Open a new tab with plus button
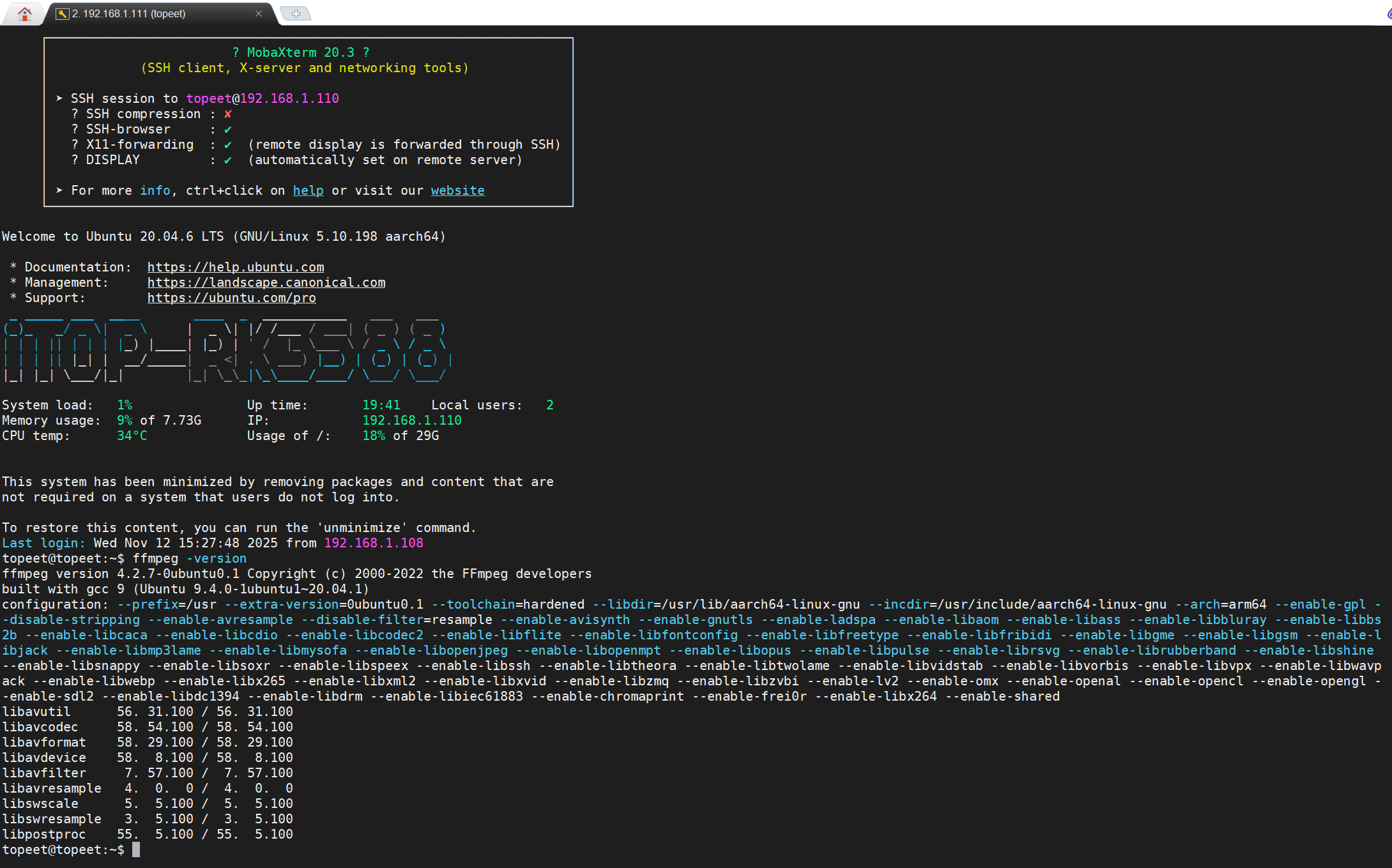The width and height of the screenshot is (1392, 868). (x=296, y=13)
